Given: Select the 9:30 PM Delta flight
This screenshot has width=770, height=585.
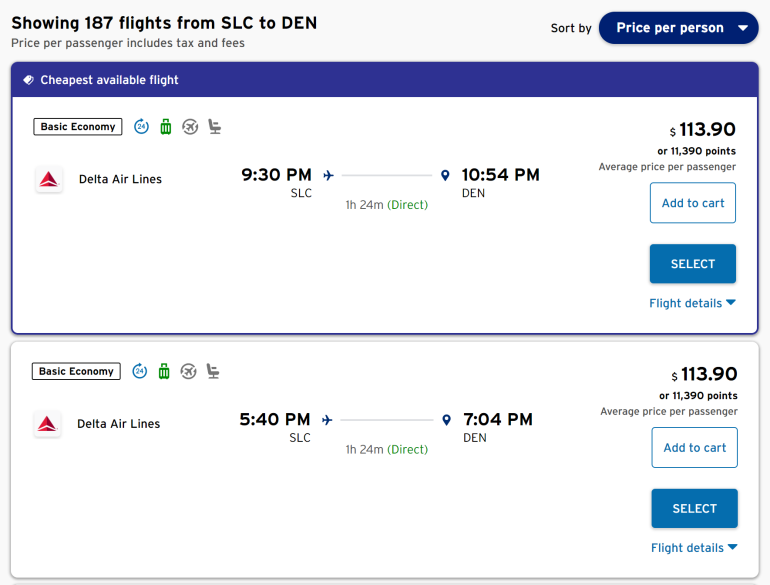Looking at the screenshot, I should click(693, 264).
